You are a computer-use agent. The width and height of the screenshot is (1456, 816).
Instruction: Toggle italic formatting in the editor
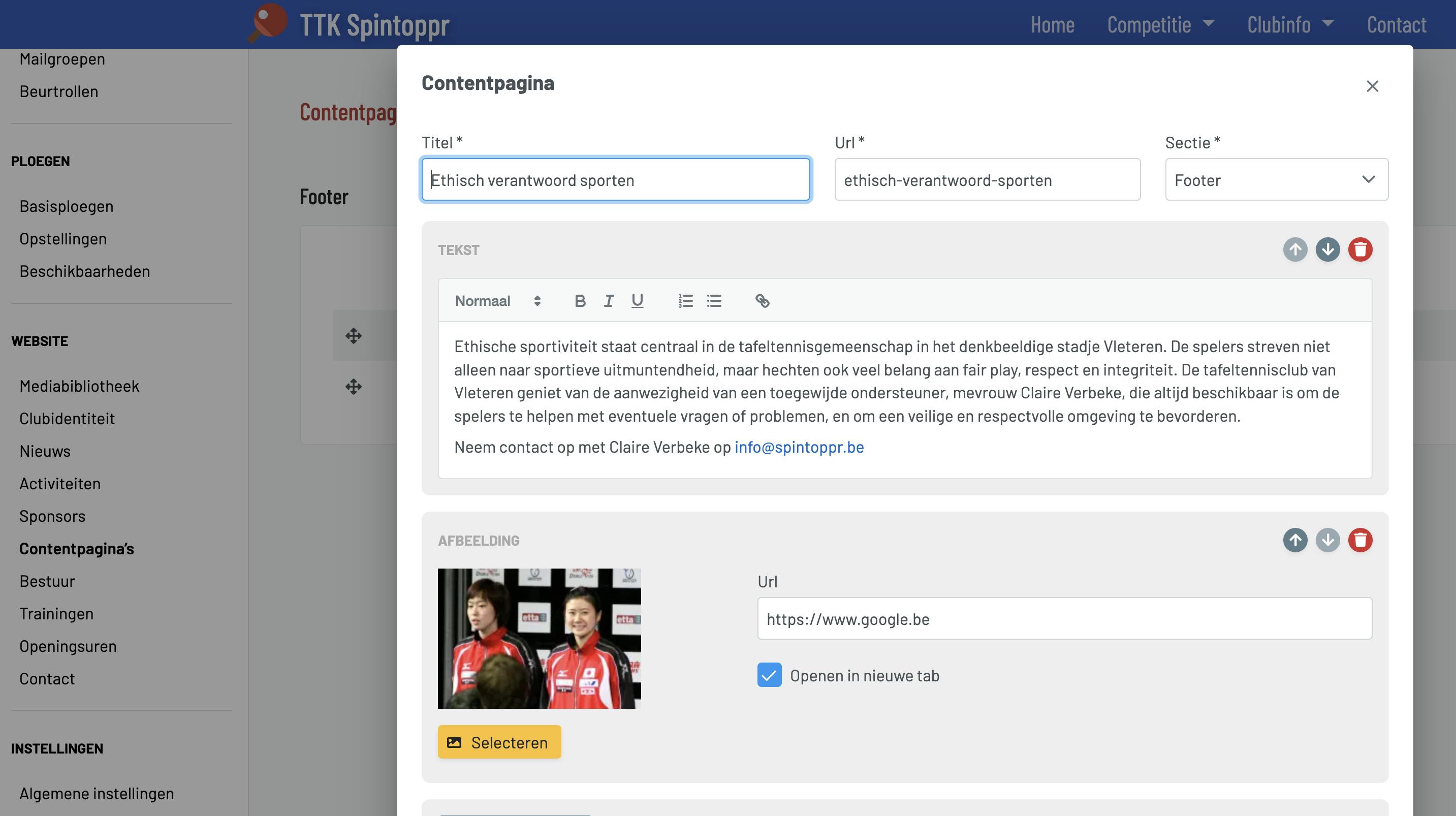(x=609, y=301)
